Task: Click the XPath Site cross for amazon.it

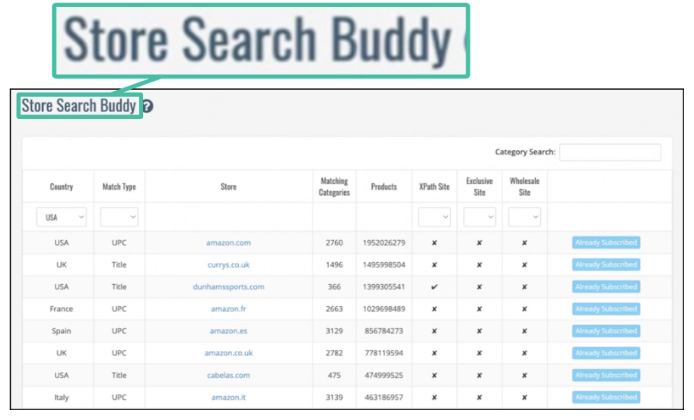Action: tap(434, 397)
